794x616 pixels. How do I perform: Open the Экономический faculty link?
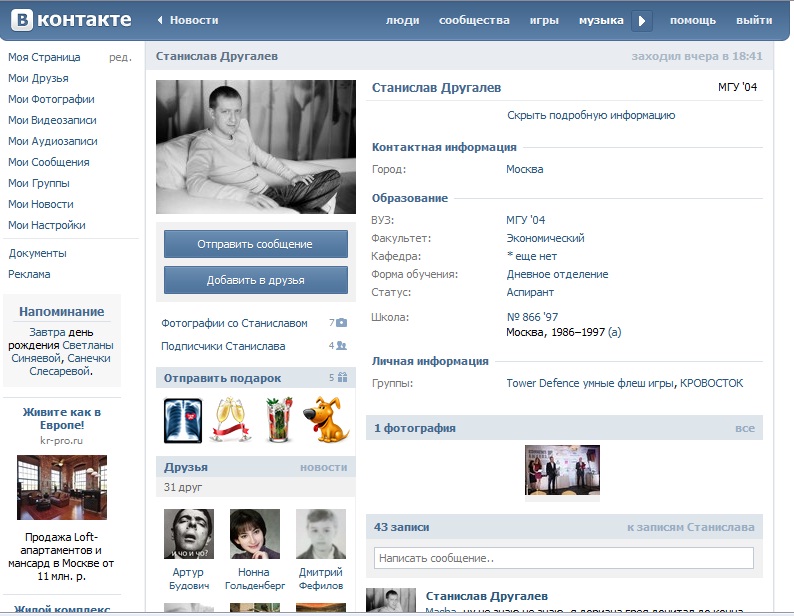tap(545, 238)
